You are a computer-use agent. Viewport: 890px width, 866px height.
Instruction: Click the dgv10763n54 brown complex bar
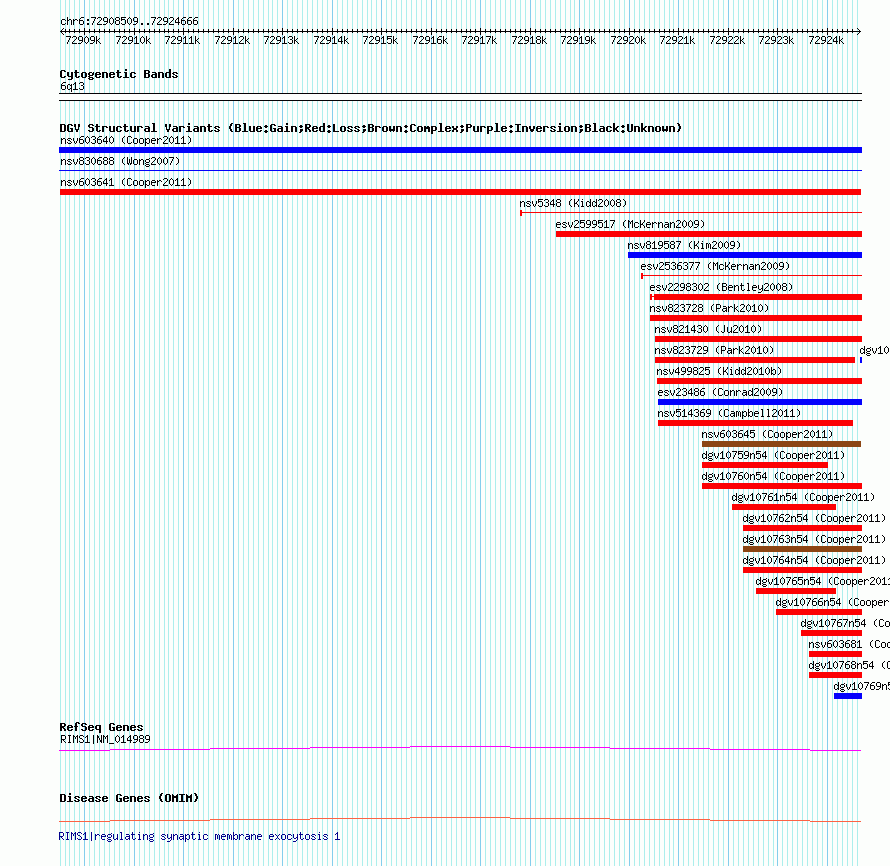803,549
